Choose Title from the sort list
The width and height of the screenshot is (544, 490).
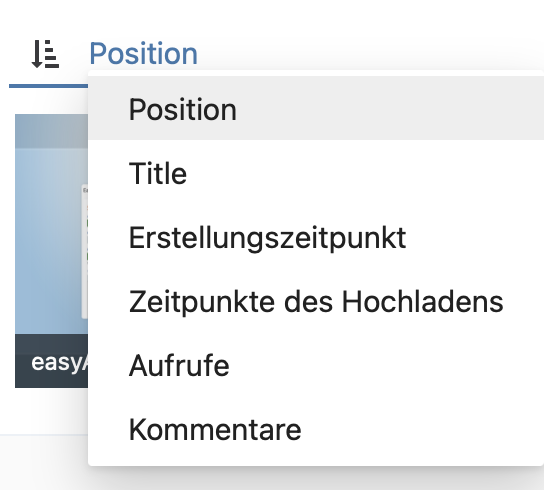[316, 173]
